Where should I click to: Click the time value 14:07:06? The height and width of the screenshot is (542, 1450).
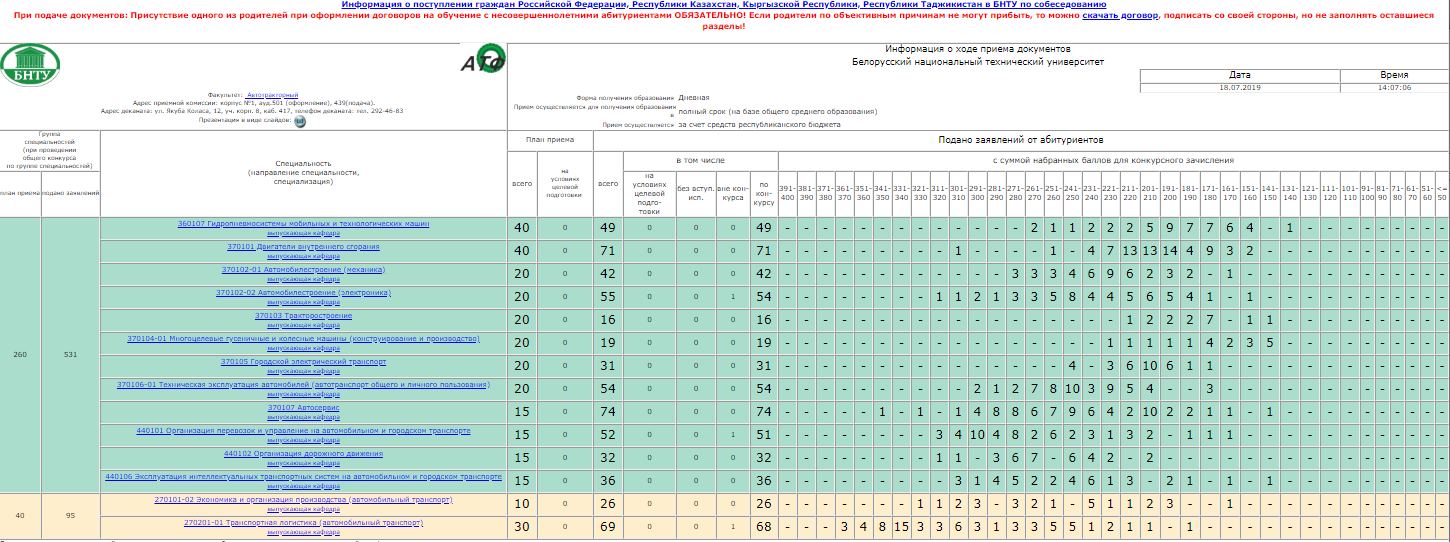click(x=1394, y=88)
